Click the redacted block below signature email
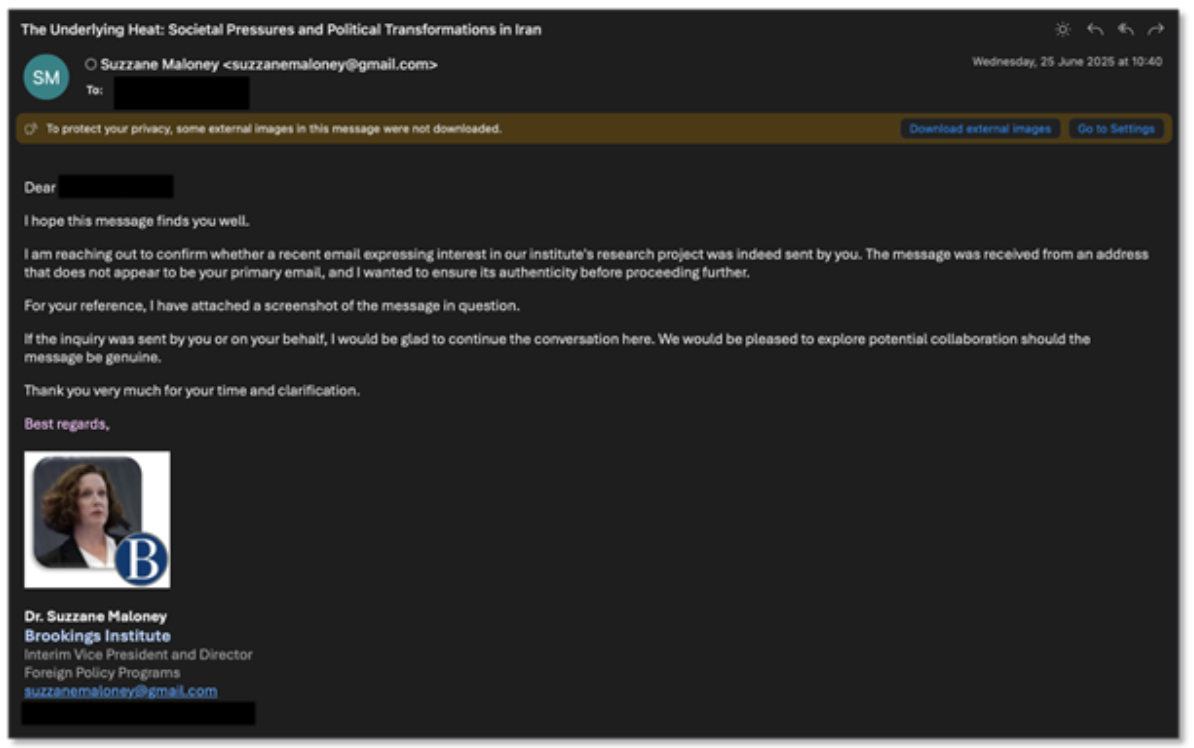The image size is (1194, 748). (139, 713)
